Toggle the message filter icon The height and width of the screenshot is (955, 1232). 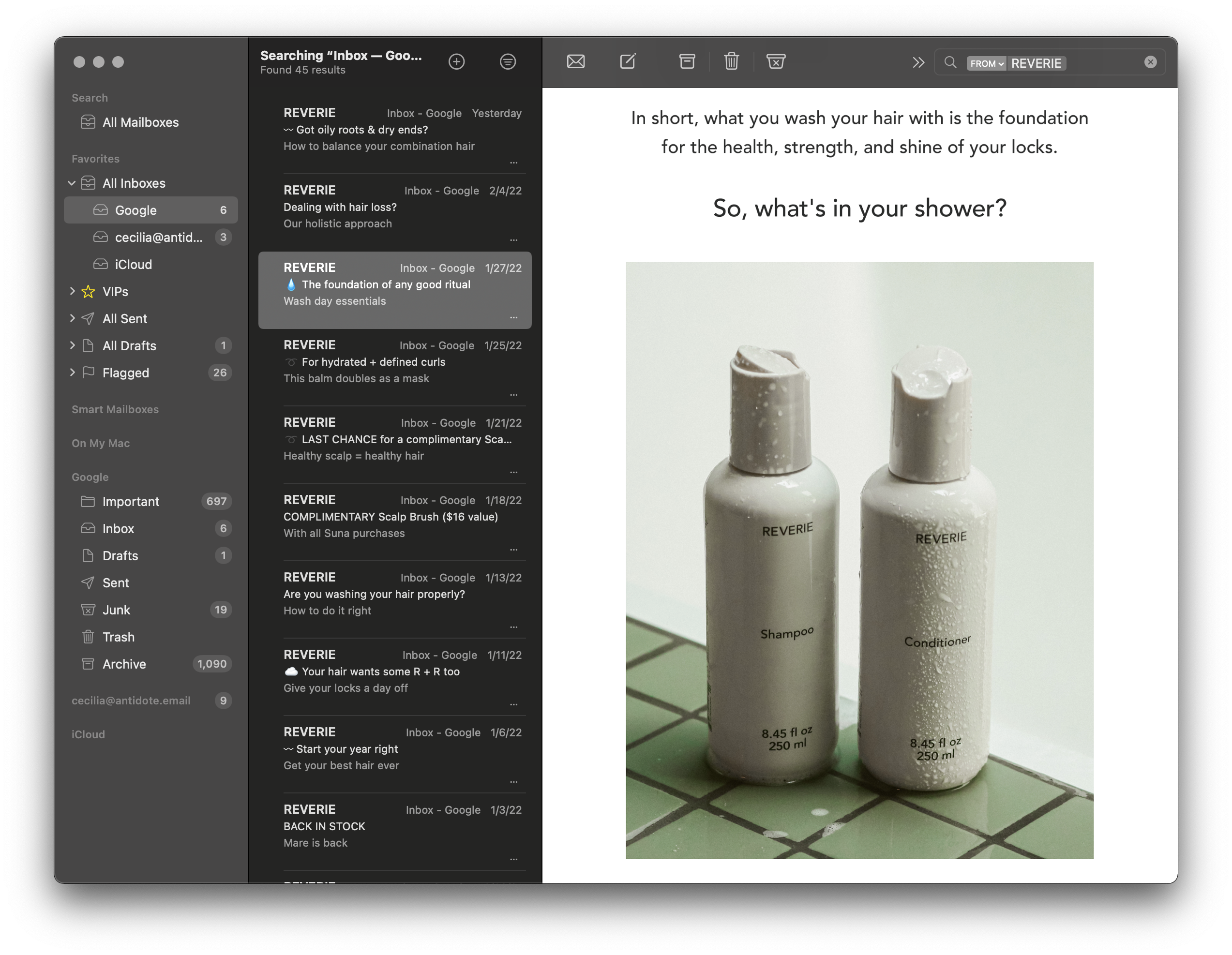click(x=508, y=61)
